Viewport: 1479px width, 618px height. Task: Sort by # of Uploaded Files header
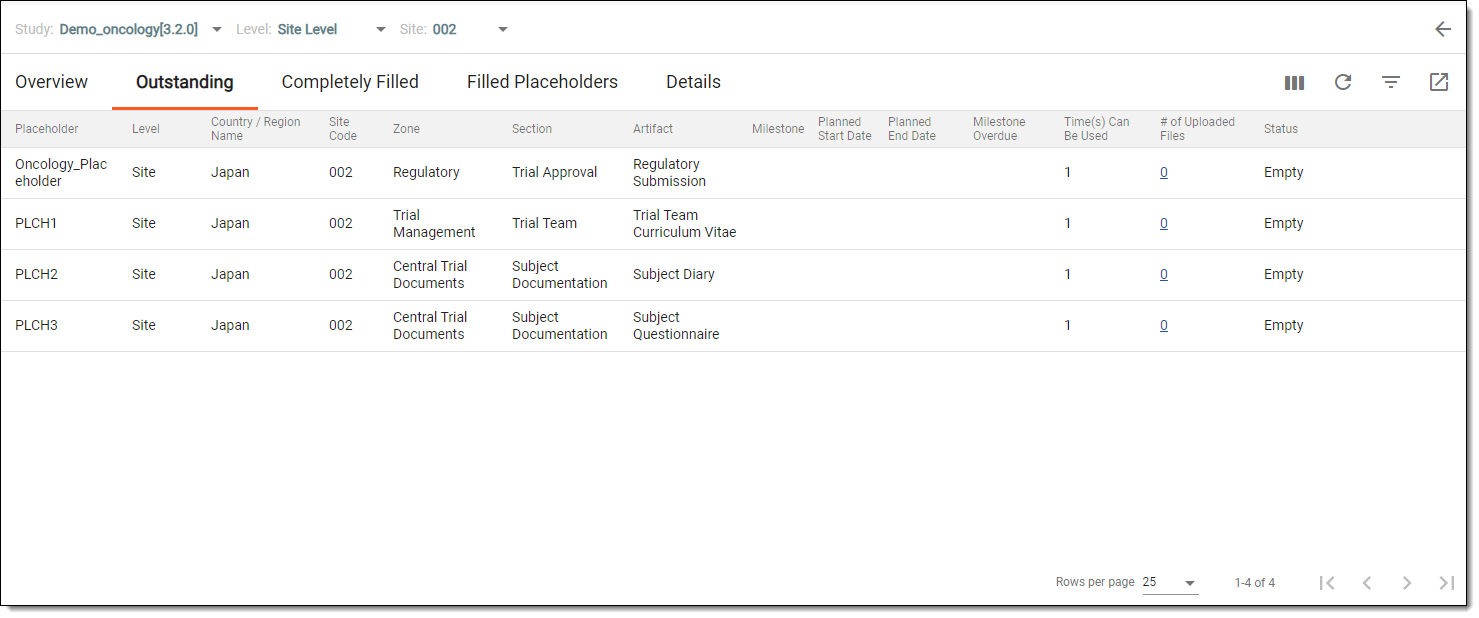[1197, 129]
